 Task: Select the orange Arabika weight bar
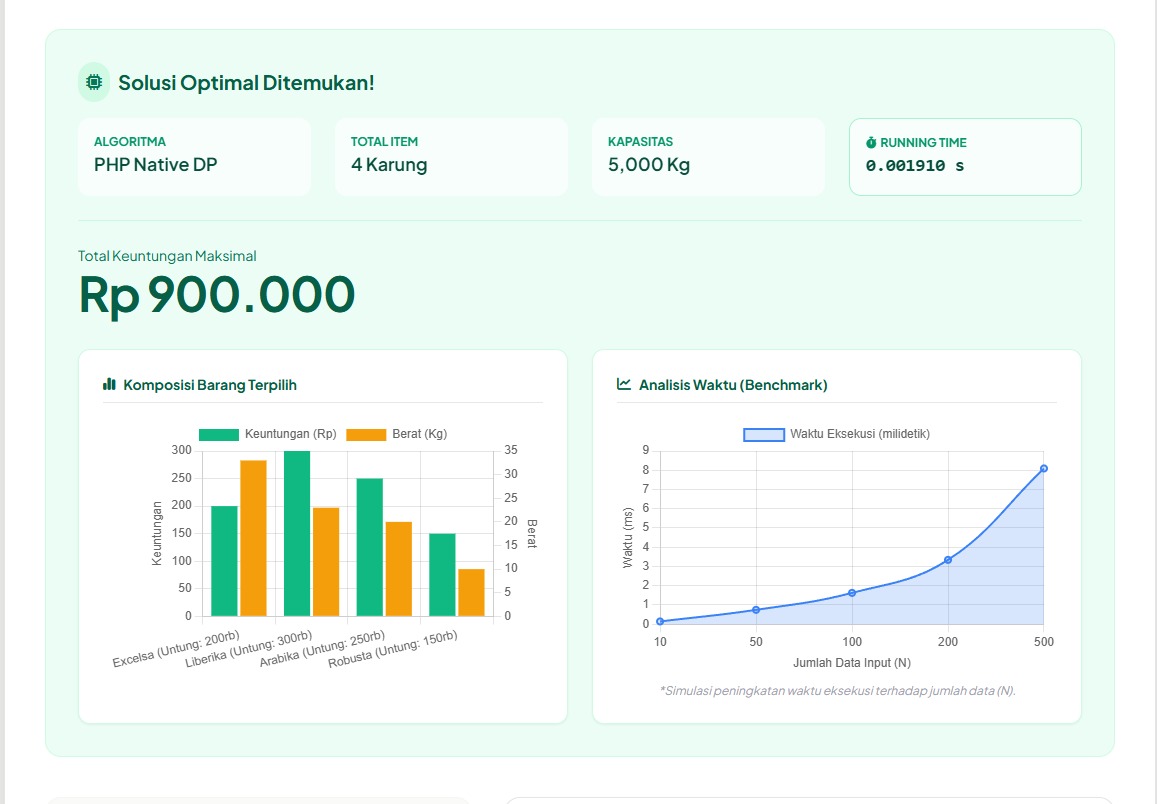pos(399,568)
